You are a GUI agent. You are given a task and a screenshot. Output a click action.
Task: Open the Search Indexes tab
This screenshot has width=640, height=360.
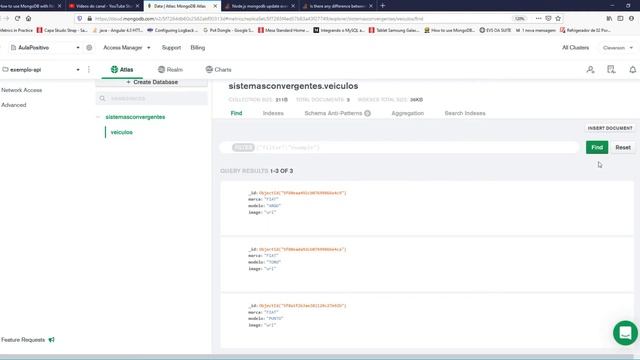[x=465, y=113]
